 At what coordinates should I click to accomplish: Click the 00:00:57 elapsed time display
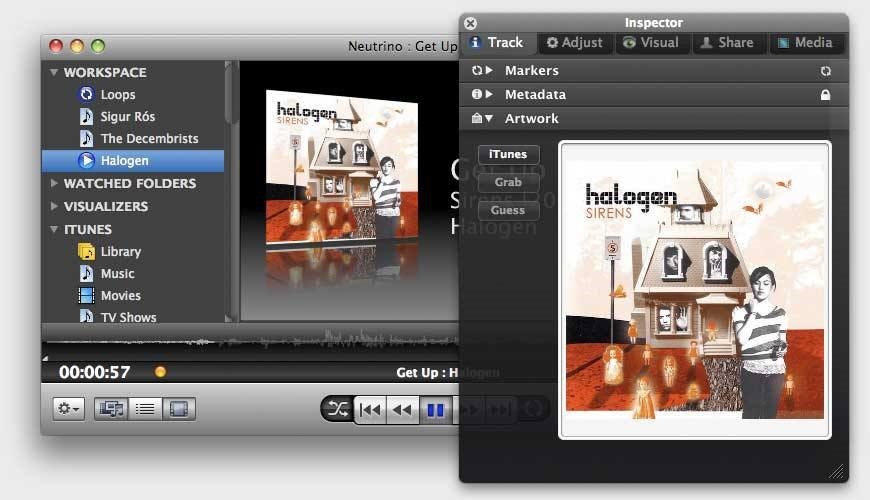[94, 372]
